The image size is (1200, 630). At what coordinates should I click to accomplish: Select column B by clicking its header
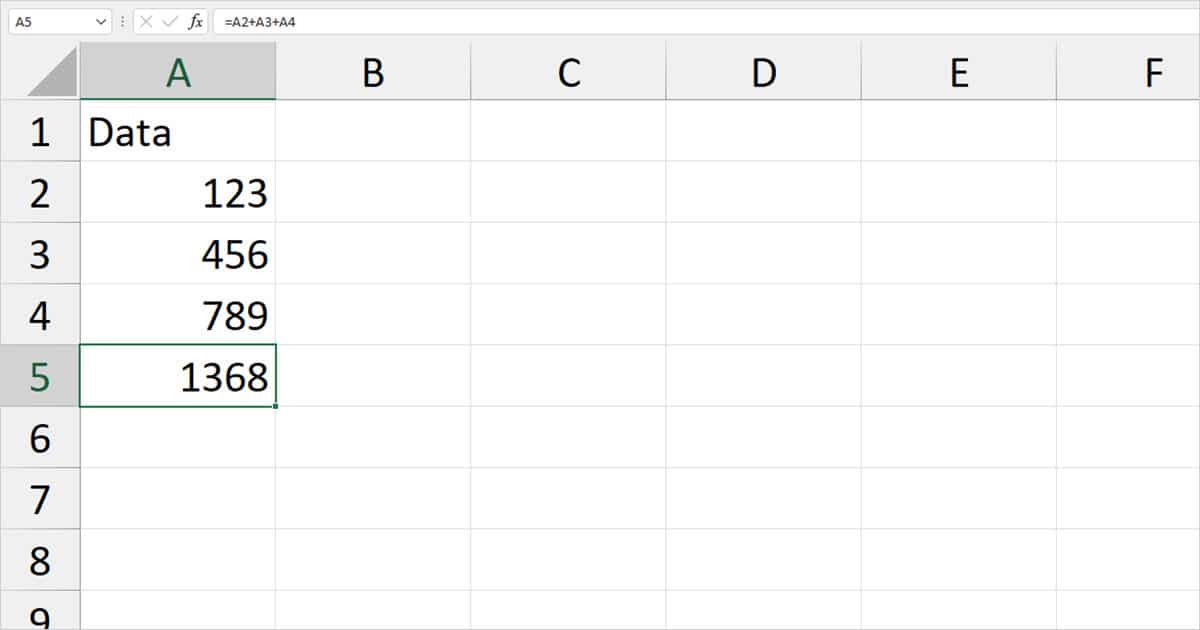click(372, 70)
